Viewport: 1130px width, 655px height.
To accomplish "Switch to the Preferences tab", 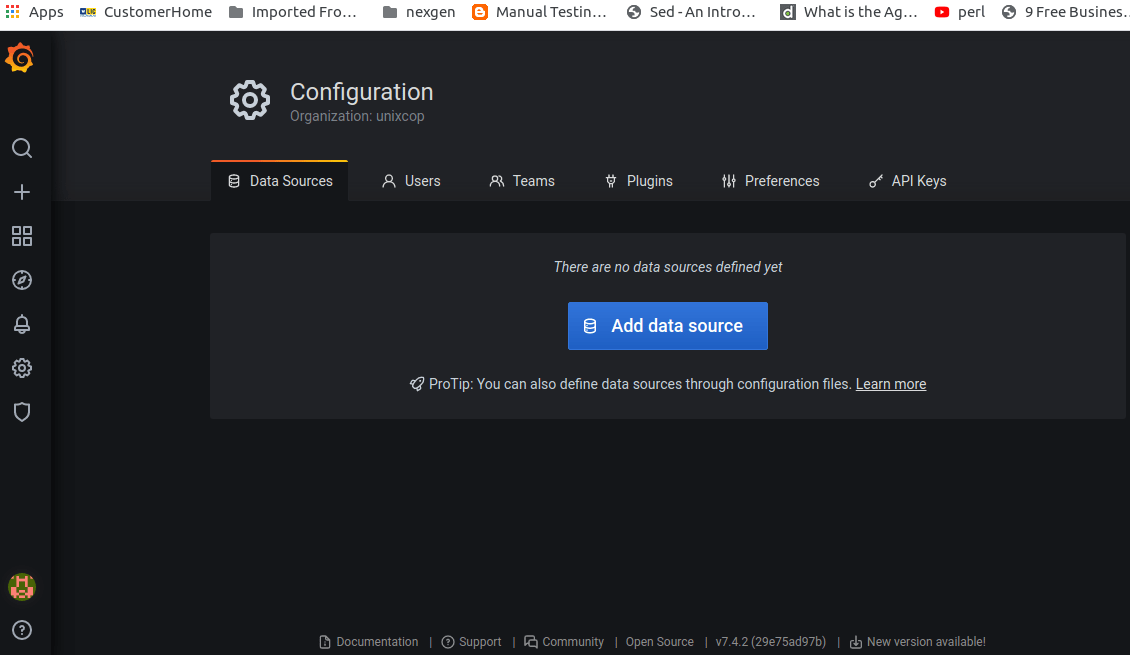I will 770,181.
